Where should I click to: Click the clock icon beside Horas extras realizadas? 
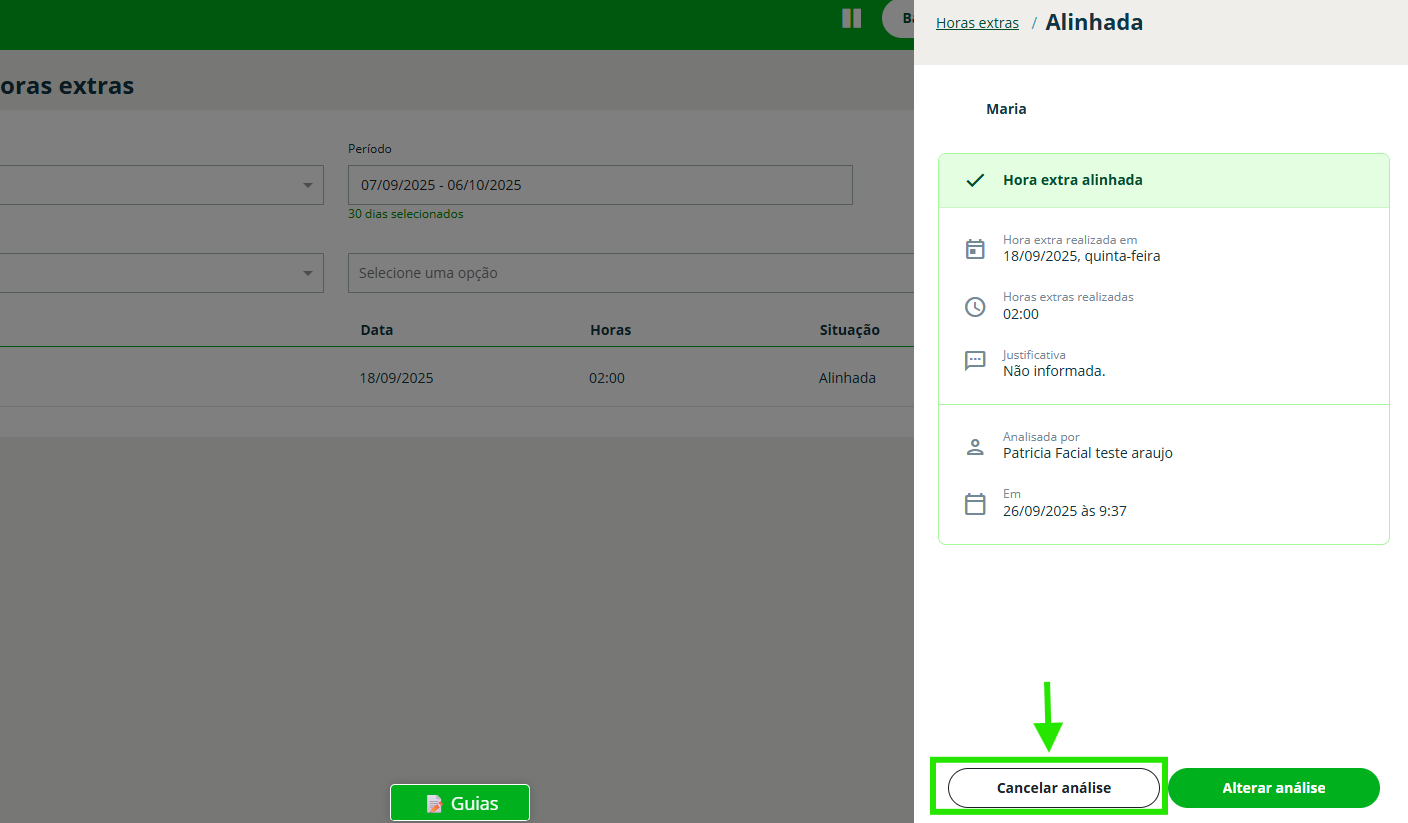click(x=975, y=307)
